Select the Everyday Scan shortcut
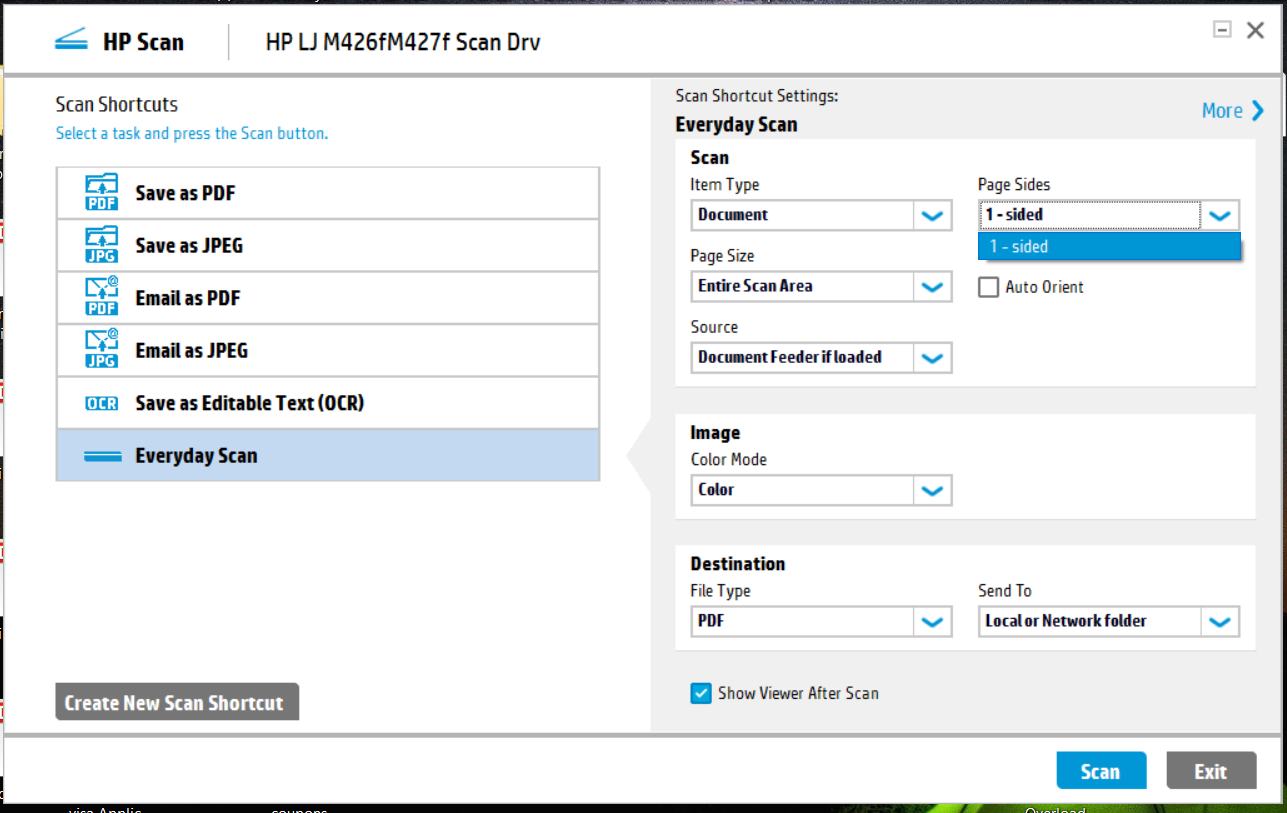This screenshot has height=813, width=1287. pyautogui.click(x=328, y=455)
